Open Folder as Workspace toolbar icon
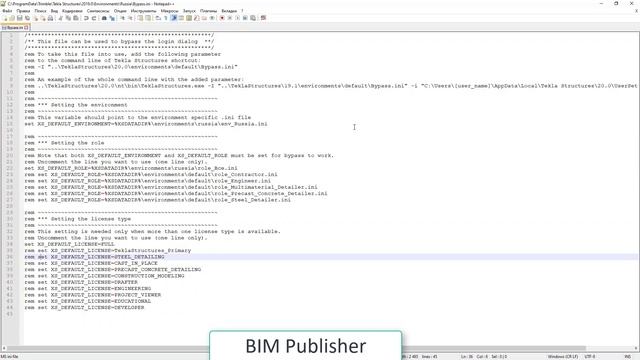Screen dimensions: 640x360 (204, 18)
